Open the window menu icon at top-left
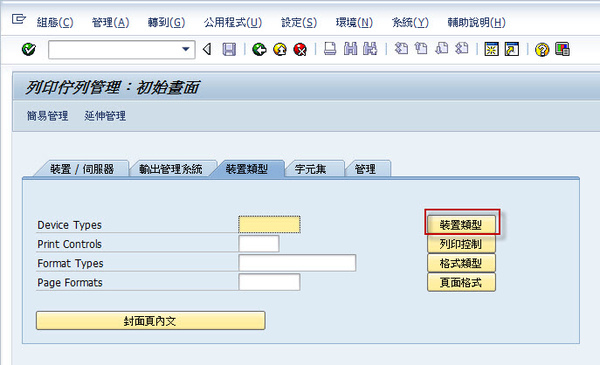 [x=18, y=19]
